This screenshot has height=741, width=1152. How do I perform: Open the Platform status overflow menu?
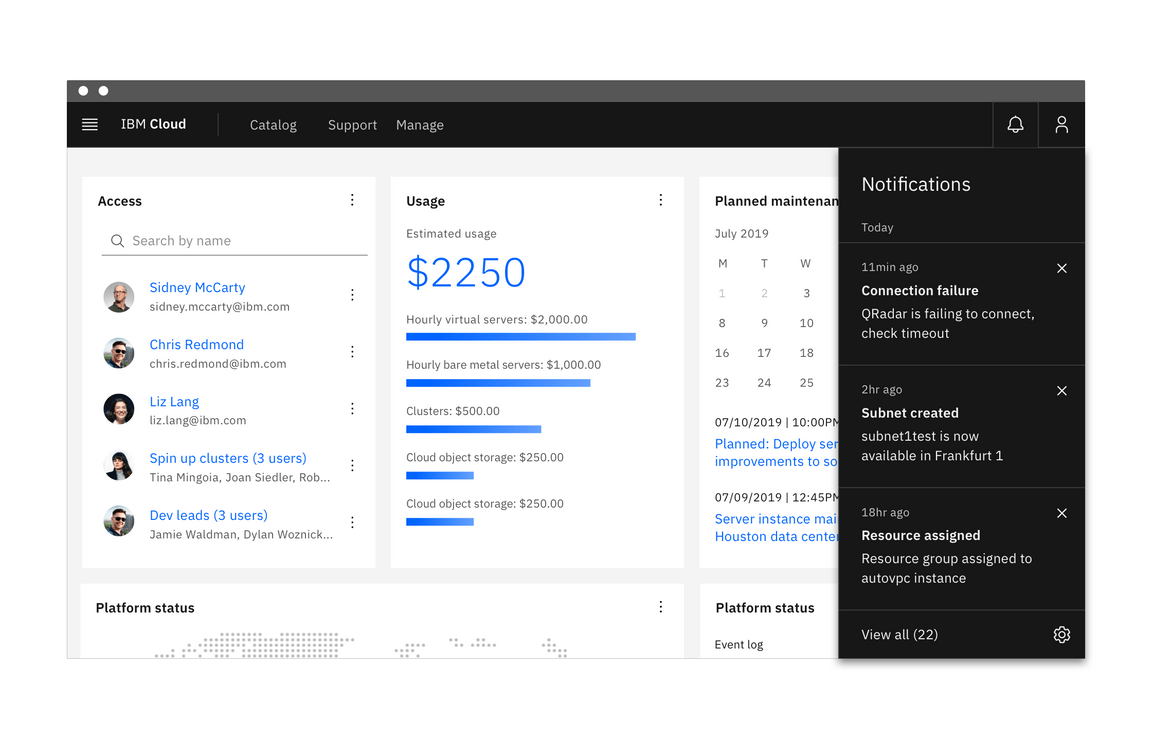pos(660,606)
